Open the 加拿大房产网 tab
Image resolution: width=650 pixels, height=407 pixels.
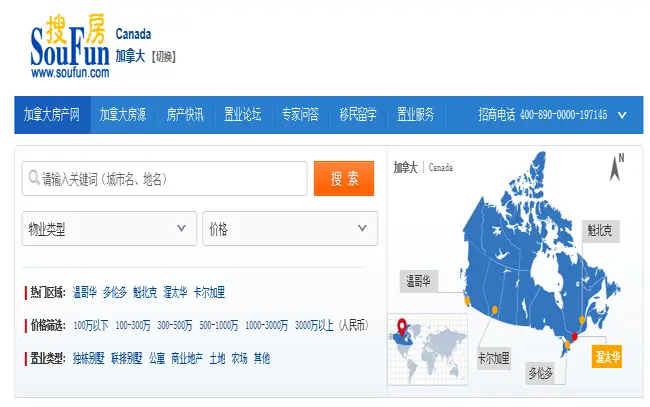[52, 115]
